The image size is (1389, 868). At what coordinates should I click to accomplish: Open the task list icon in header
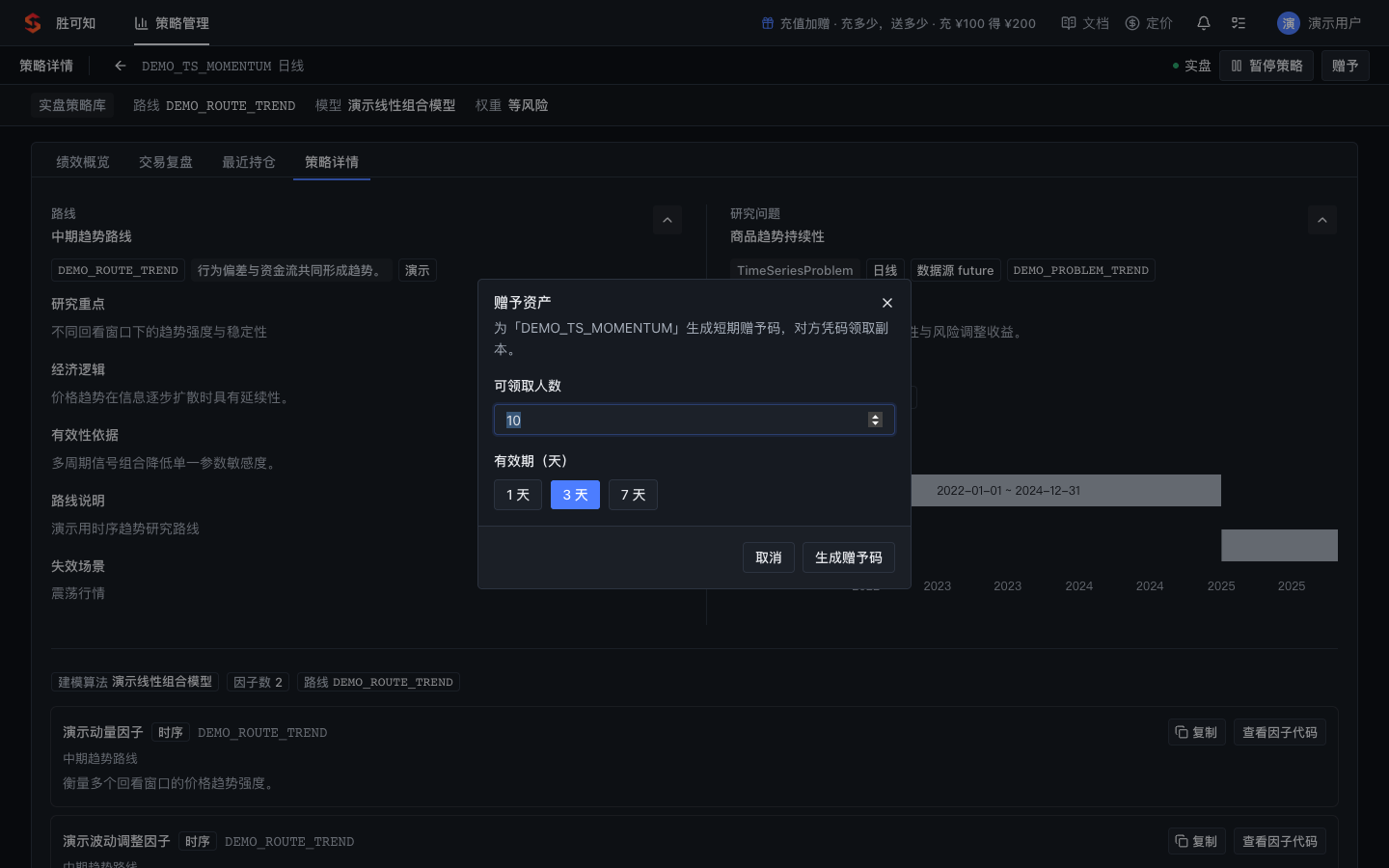pos(1239,23)
